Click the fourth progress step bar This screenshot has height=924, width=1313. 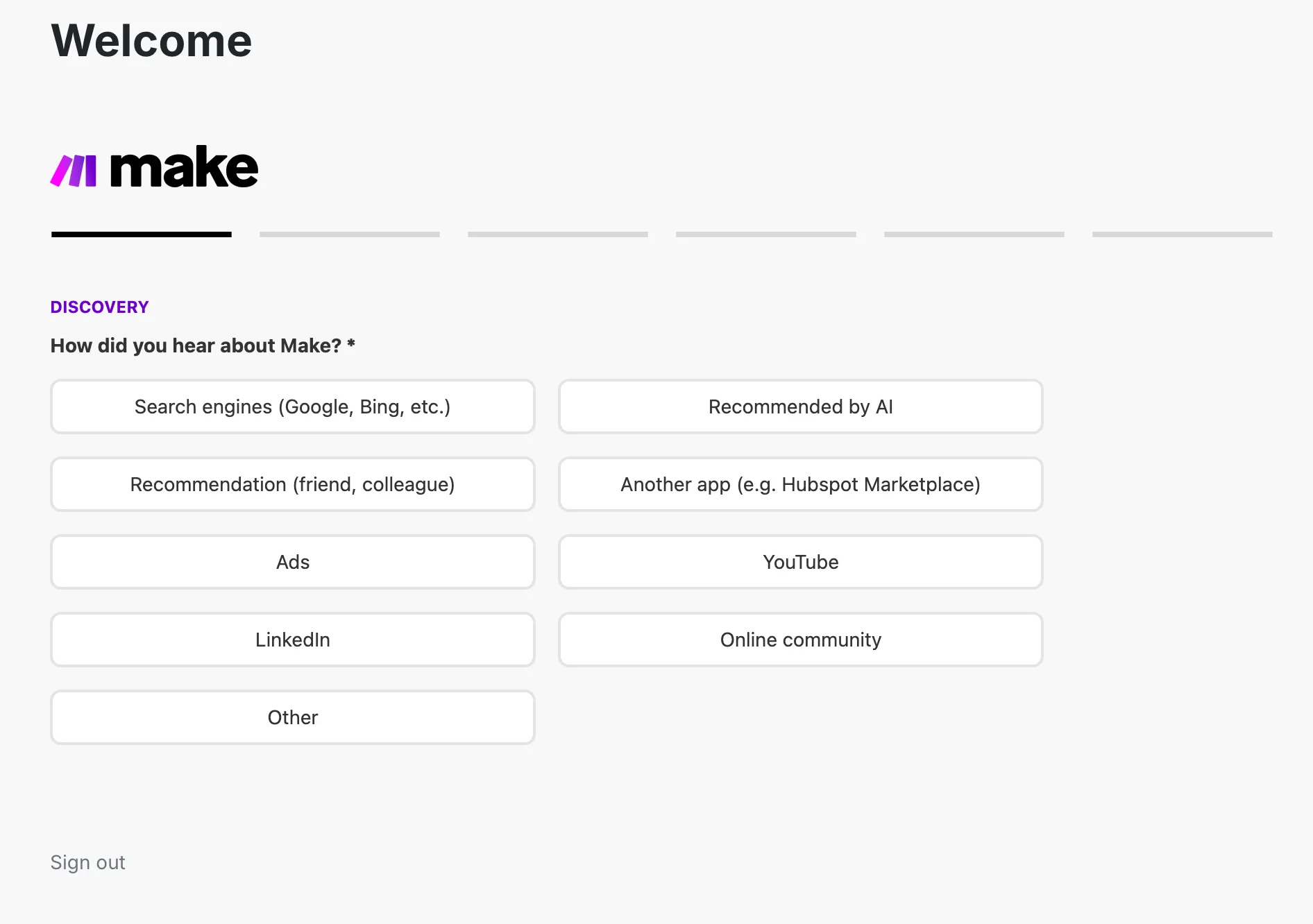pos(766,234)
